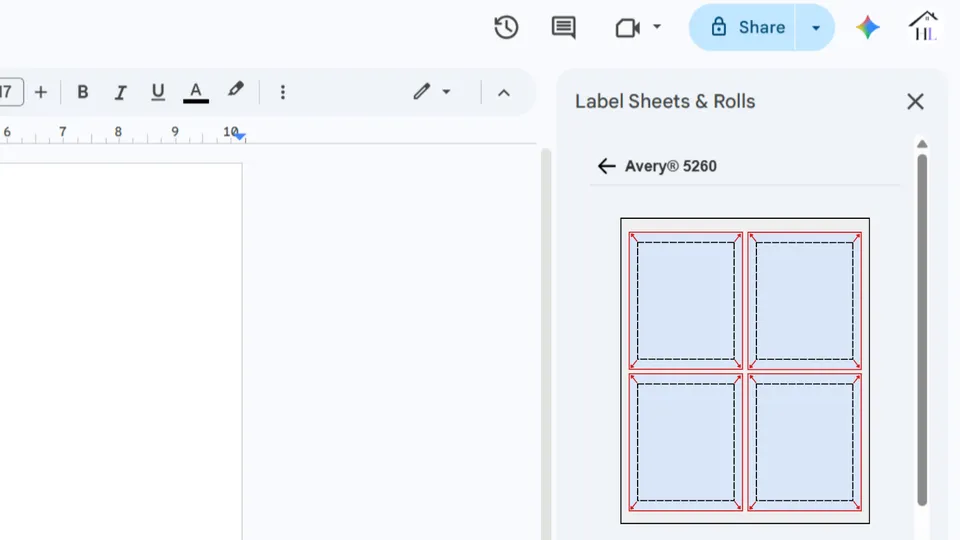960x540 pixels.
Task: Open the highlight color marker tool
Action: pyautogui.click(x=236, y=90)
